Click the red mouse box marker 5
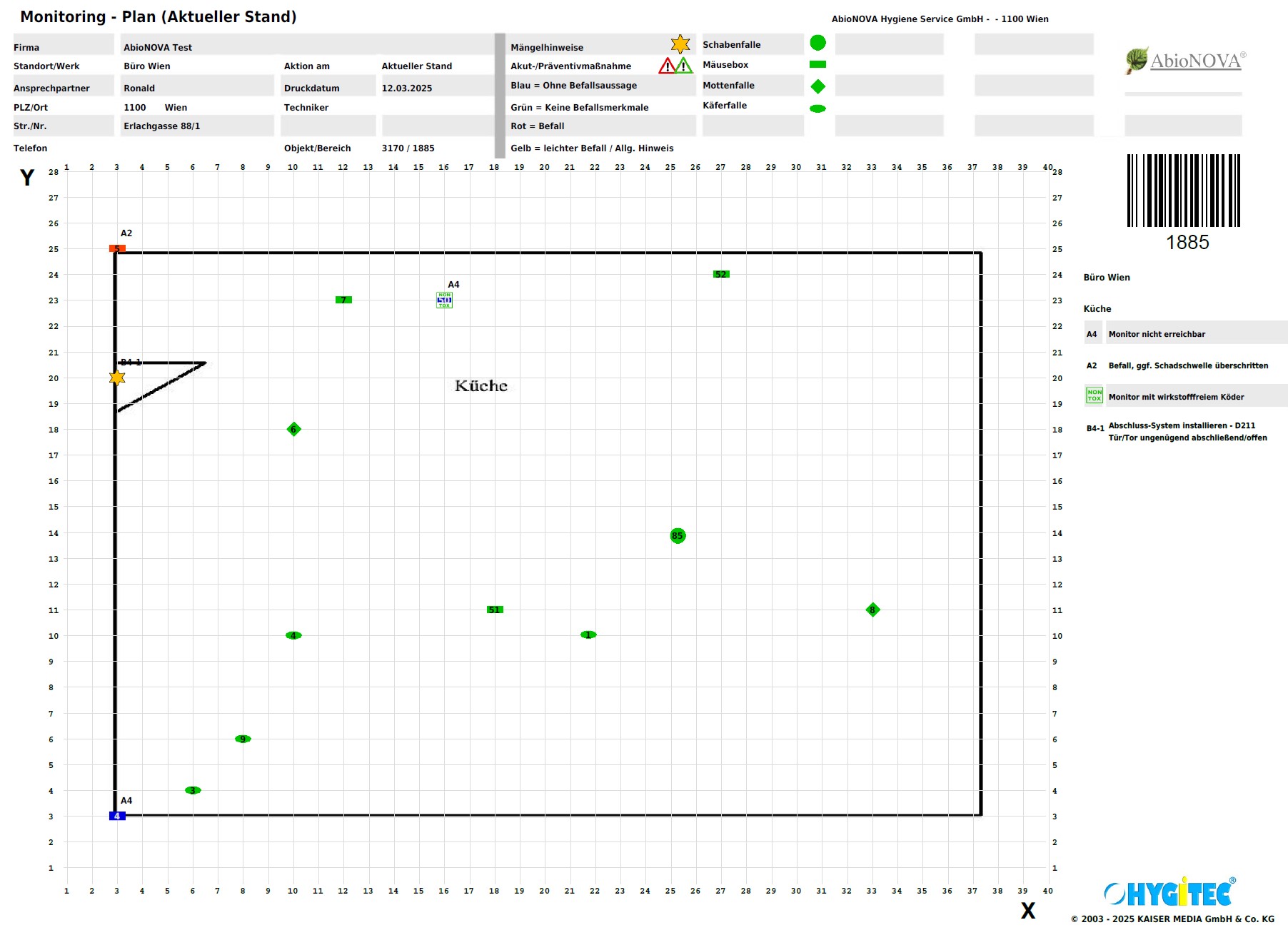 click(117, 248)
